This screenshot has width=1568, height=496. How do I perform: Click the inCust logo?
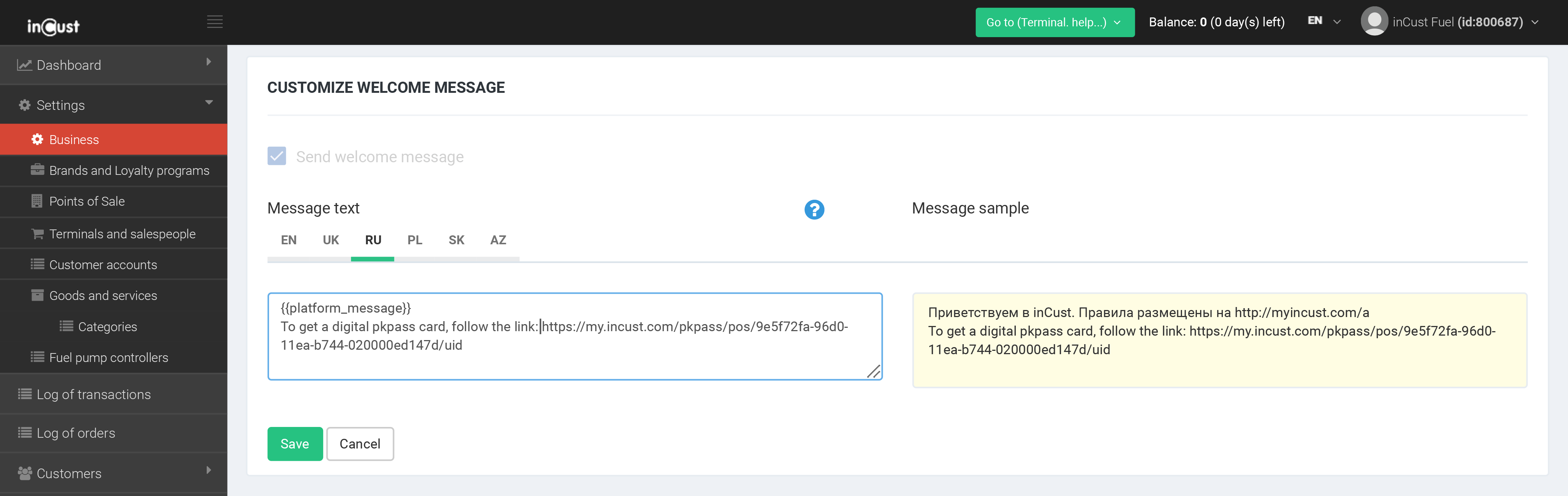[53, 26]
